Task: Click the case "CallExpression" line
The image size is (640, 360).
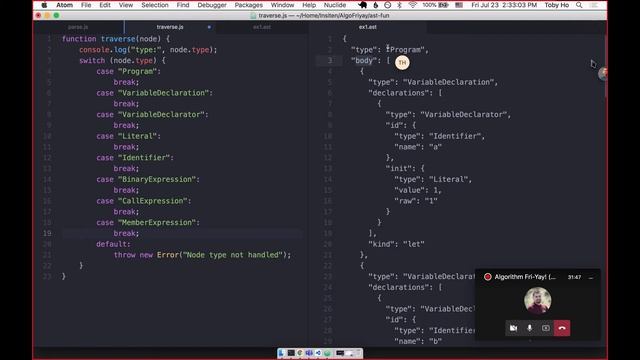Action: 144,201
